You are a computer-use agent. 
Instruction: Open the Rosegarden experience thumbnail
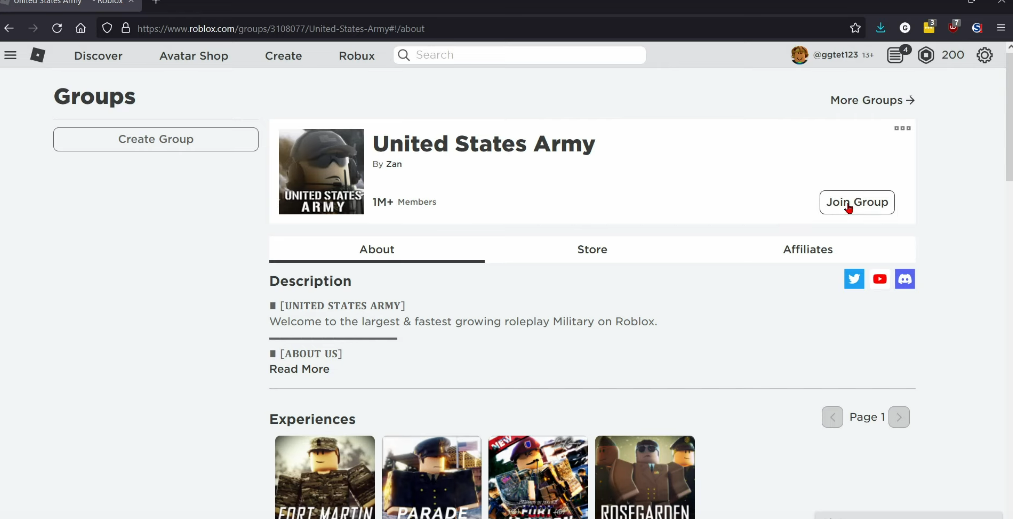click(x=645, y=478)
